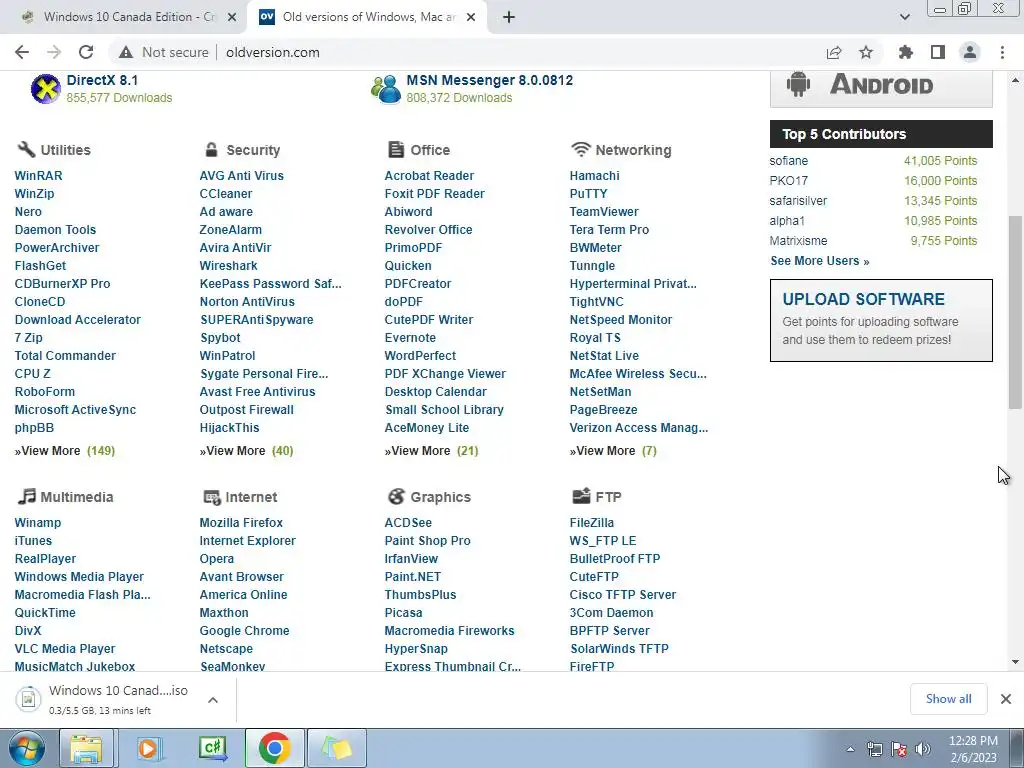Click the MSN Messenger people icon
The height and width of the screenshot is (768, 1024).
[x=385, y=89]
